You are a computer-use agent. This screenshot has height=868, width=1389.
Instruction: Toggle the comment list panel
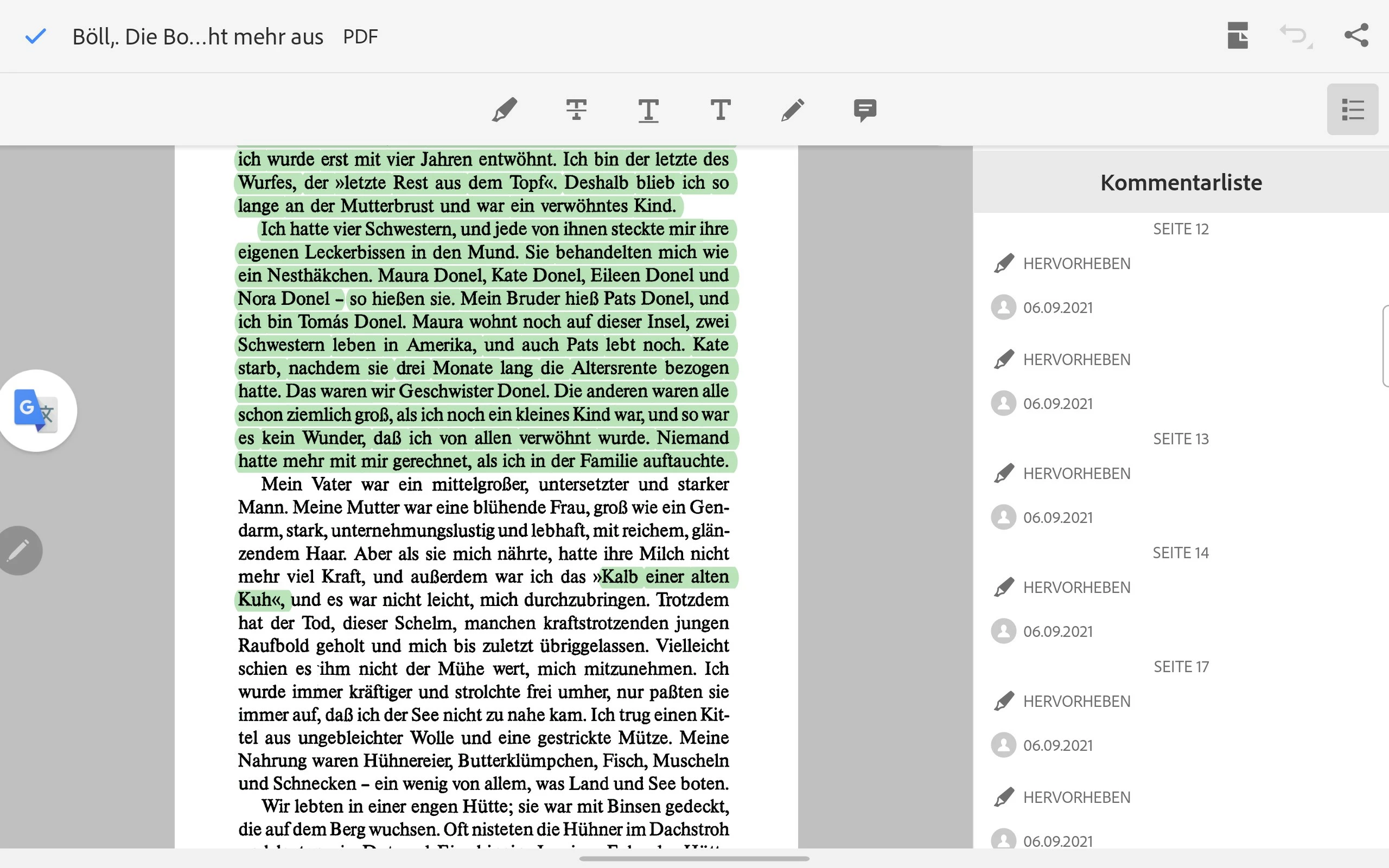coord(1352,109)
